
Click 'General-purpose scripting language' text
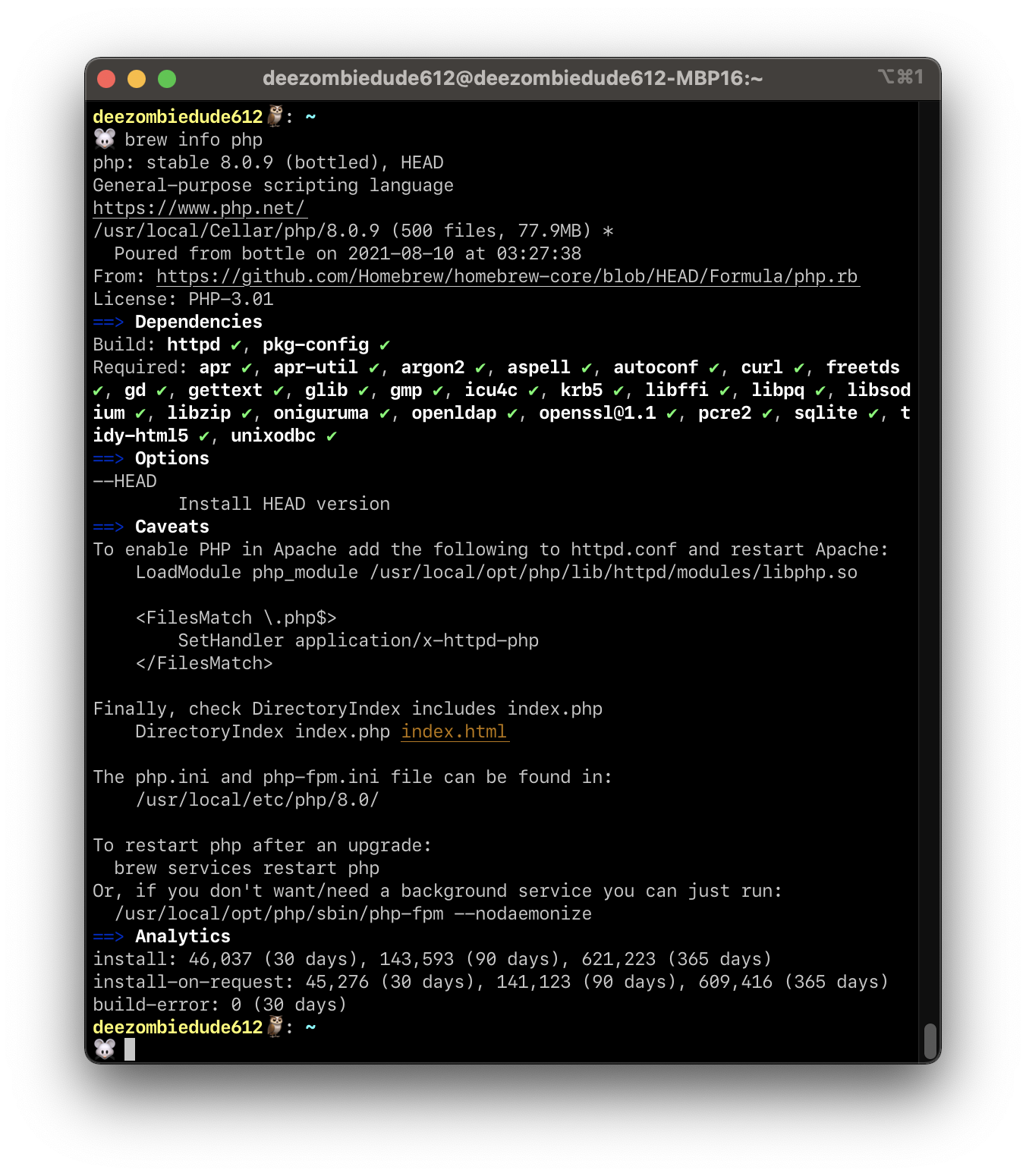273,185
